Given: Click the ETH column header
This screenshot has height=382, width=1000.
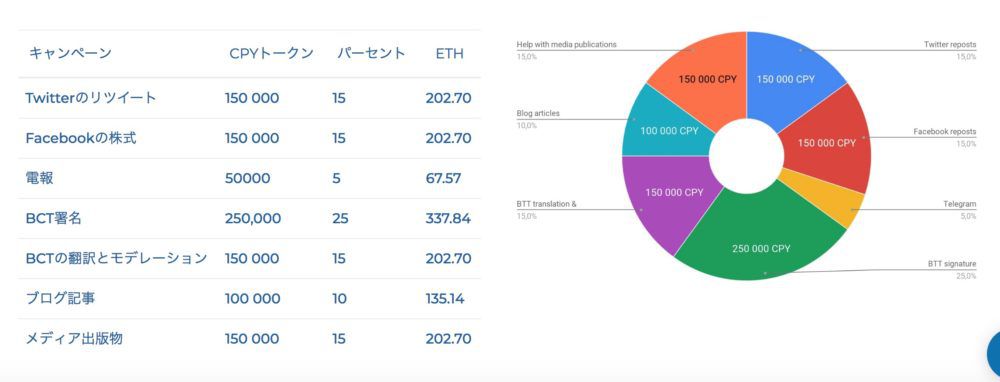Looking at the screenshot, I should [x=450, y=54].
